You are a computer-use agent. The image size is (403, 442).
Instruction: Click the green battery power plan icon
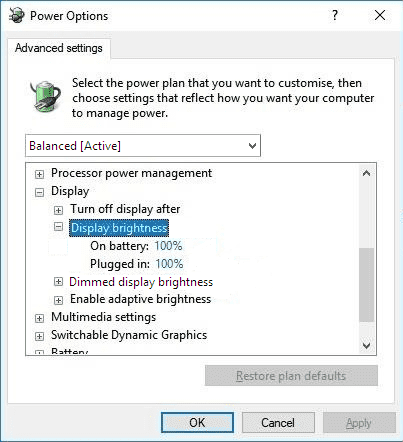pyautogui.click(x=45, y=95)
